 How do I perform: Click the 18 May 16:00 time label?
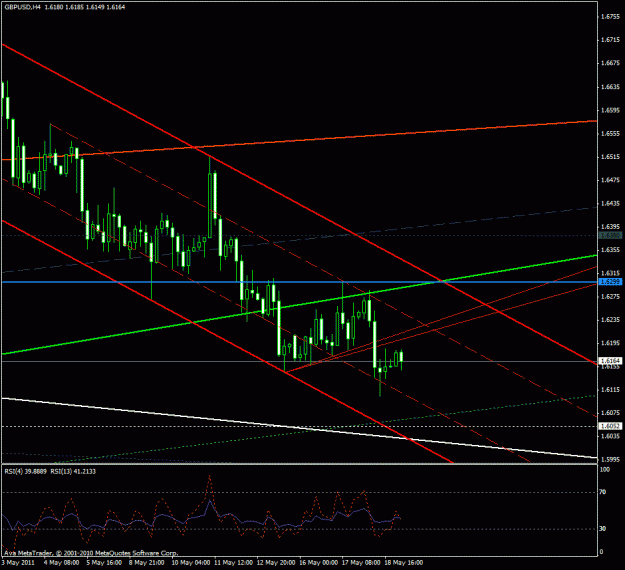(x=404, y=563)
